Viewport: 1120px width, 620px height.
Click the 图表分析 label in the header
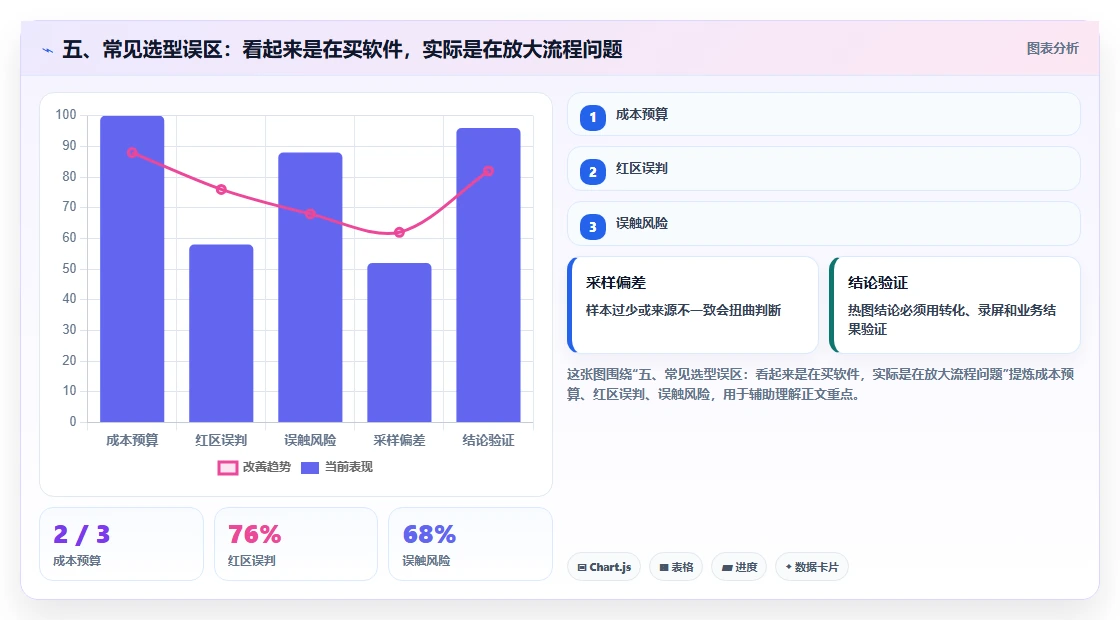[x=1052, y=49]
